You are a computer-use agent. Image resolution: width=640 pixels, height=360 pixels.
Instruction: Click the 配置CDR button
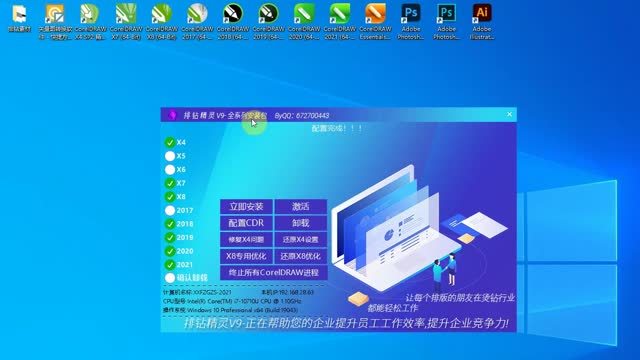pos(246,223)
